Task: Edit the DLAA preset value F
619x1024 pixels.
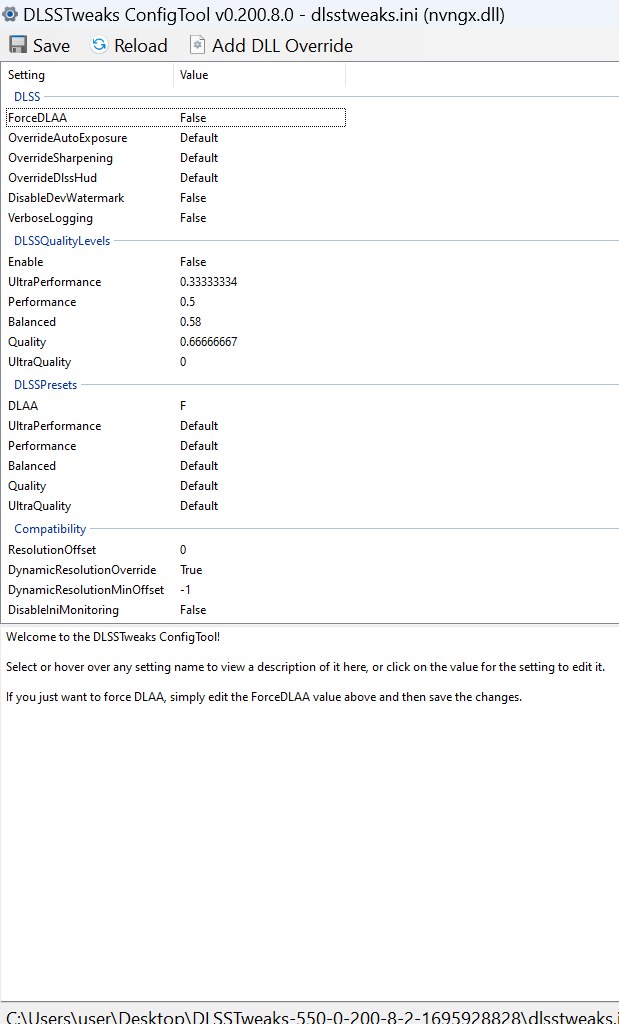Action: click(183, 406)
